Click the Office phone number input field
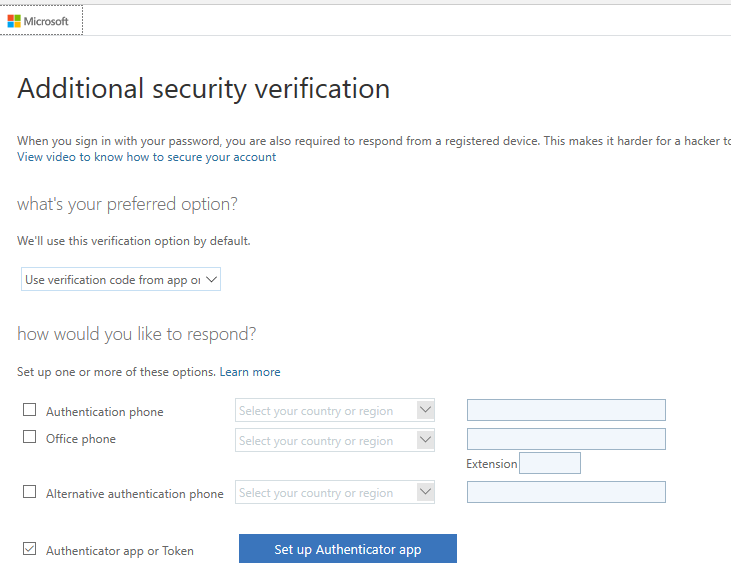 [x=566, y=439]
